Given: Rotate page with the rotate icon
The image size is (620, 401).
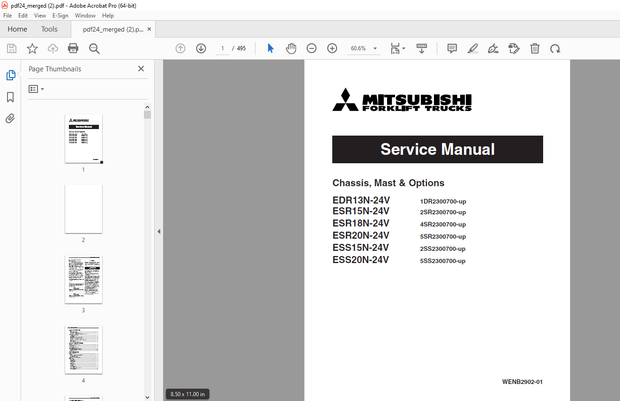Looking at the screenshot, I should (555, 48).
